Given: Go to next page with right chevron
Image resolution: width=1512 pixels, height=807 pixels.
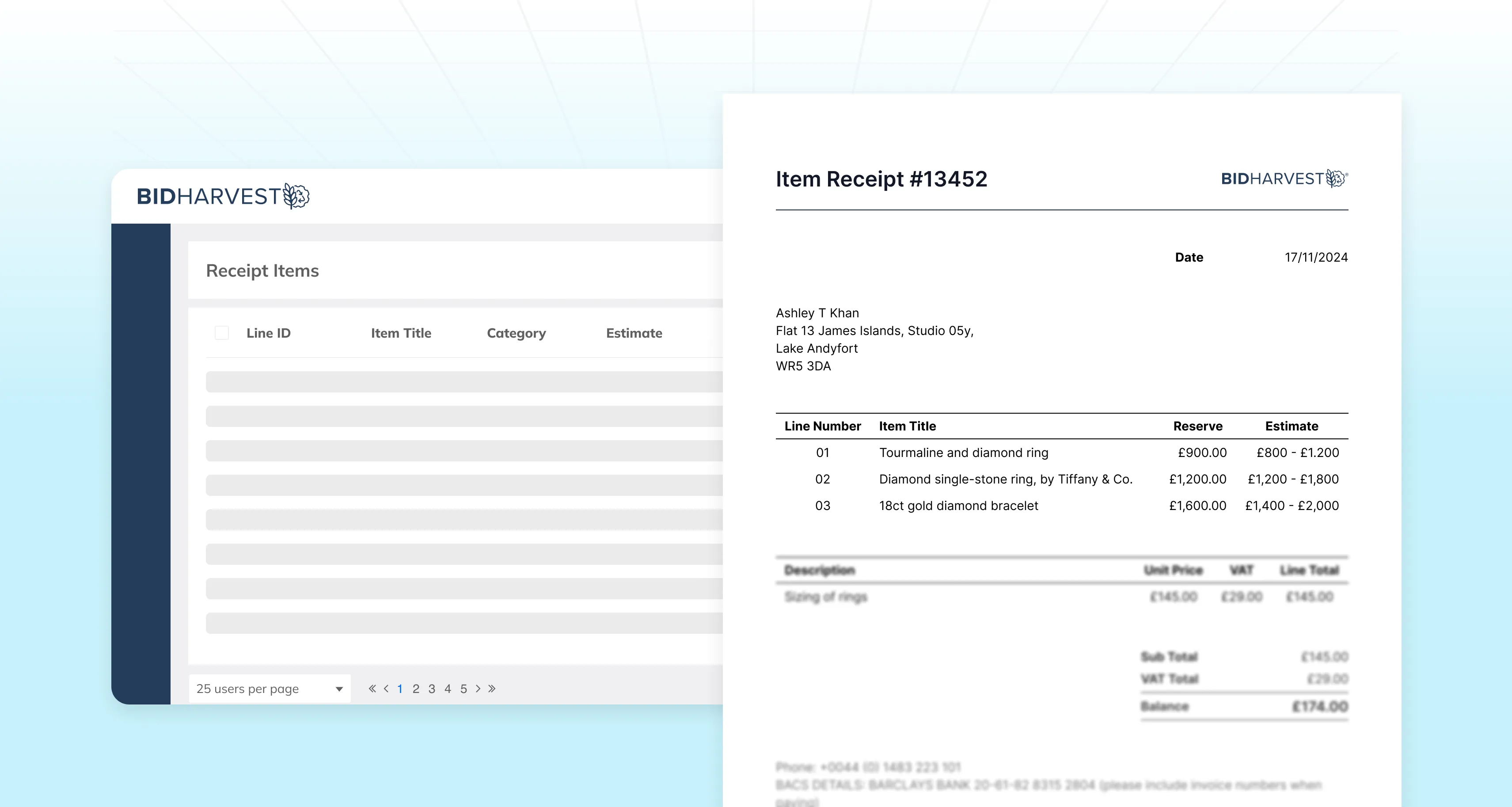Looking at the screenshot, I should point(478,689).
